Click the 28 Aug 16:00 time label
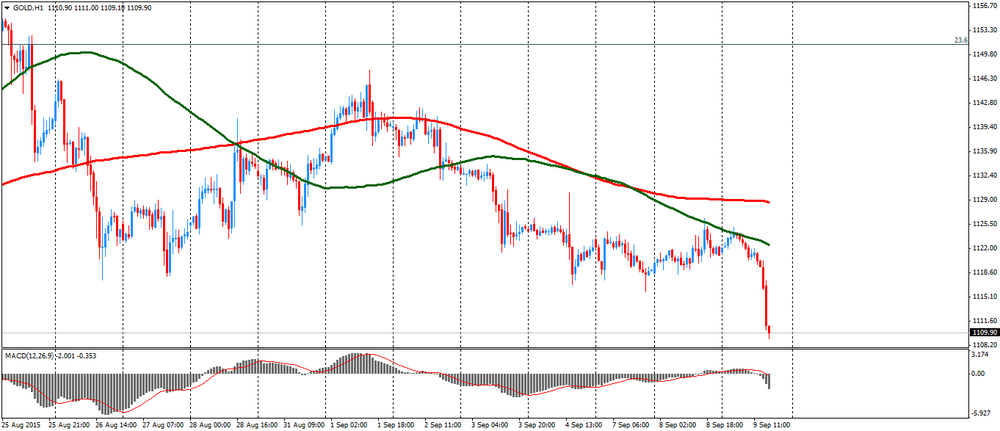Screen dimensions: 1000x431 258,423
